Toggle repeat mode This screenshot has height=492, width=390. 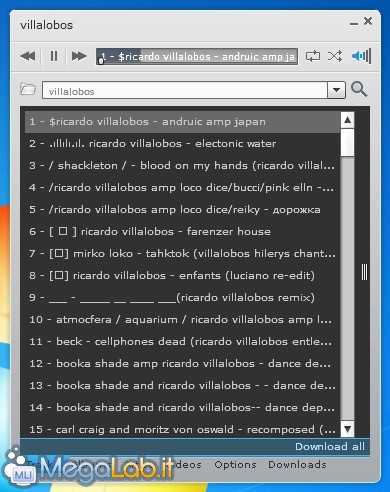(x=313, y=56)
